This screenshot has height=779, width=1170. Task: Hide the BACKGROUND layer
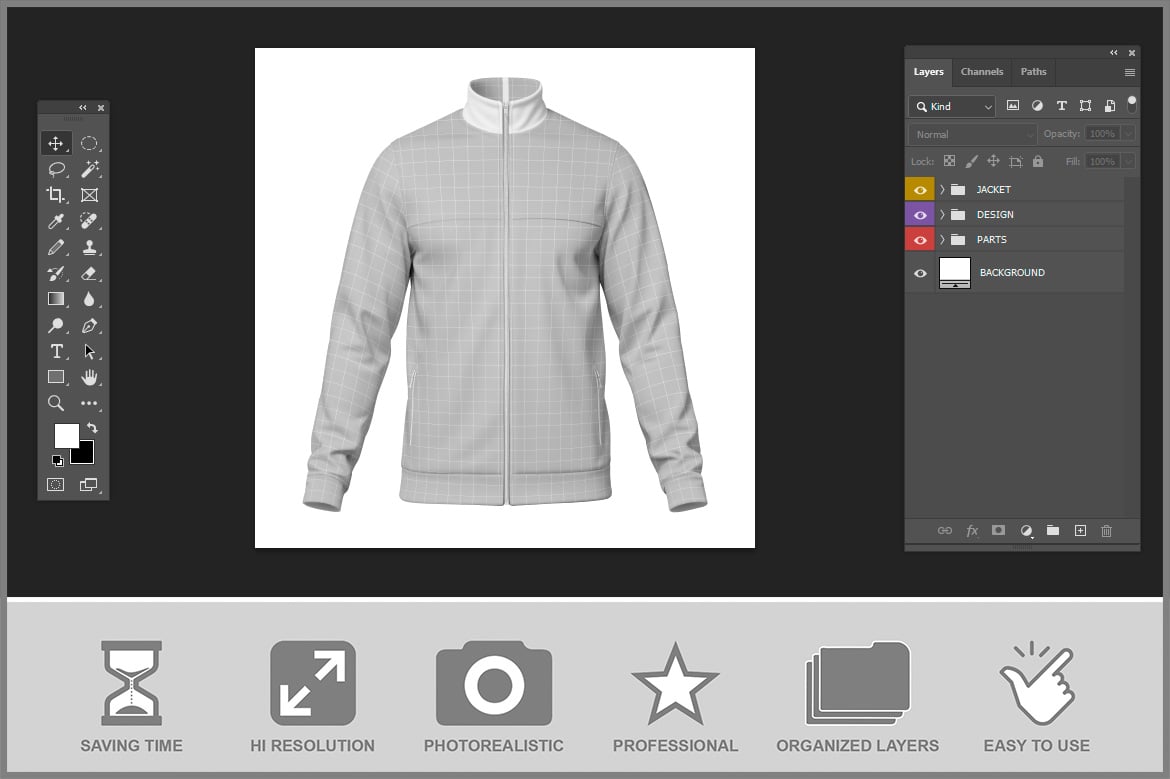(920, 273)
